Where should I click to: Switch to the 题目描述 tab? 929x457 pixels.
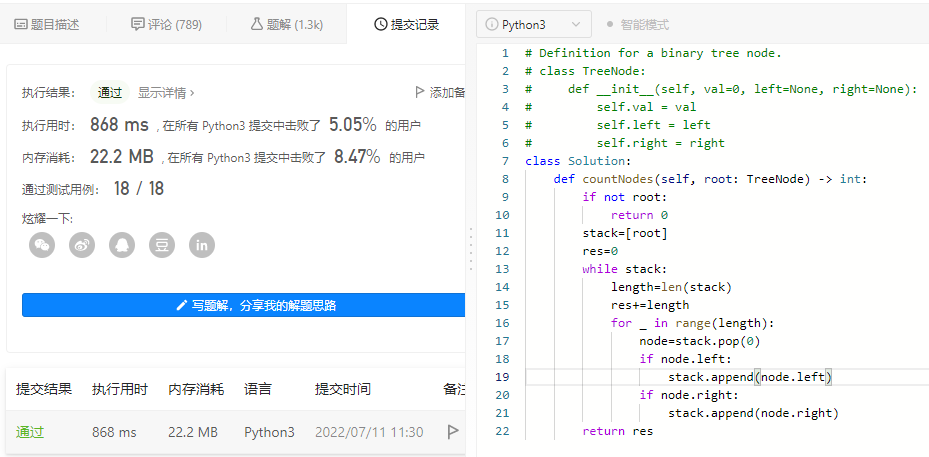coord(47,24)
